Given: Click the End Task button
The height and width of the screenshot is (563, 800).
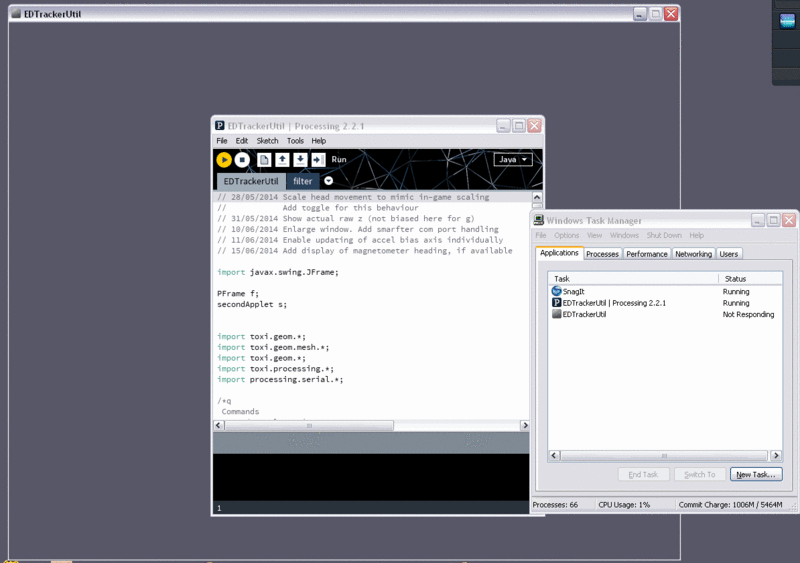Looking at the screenshot, I should [643, 474].
